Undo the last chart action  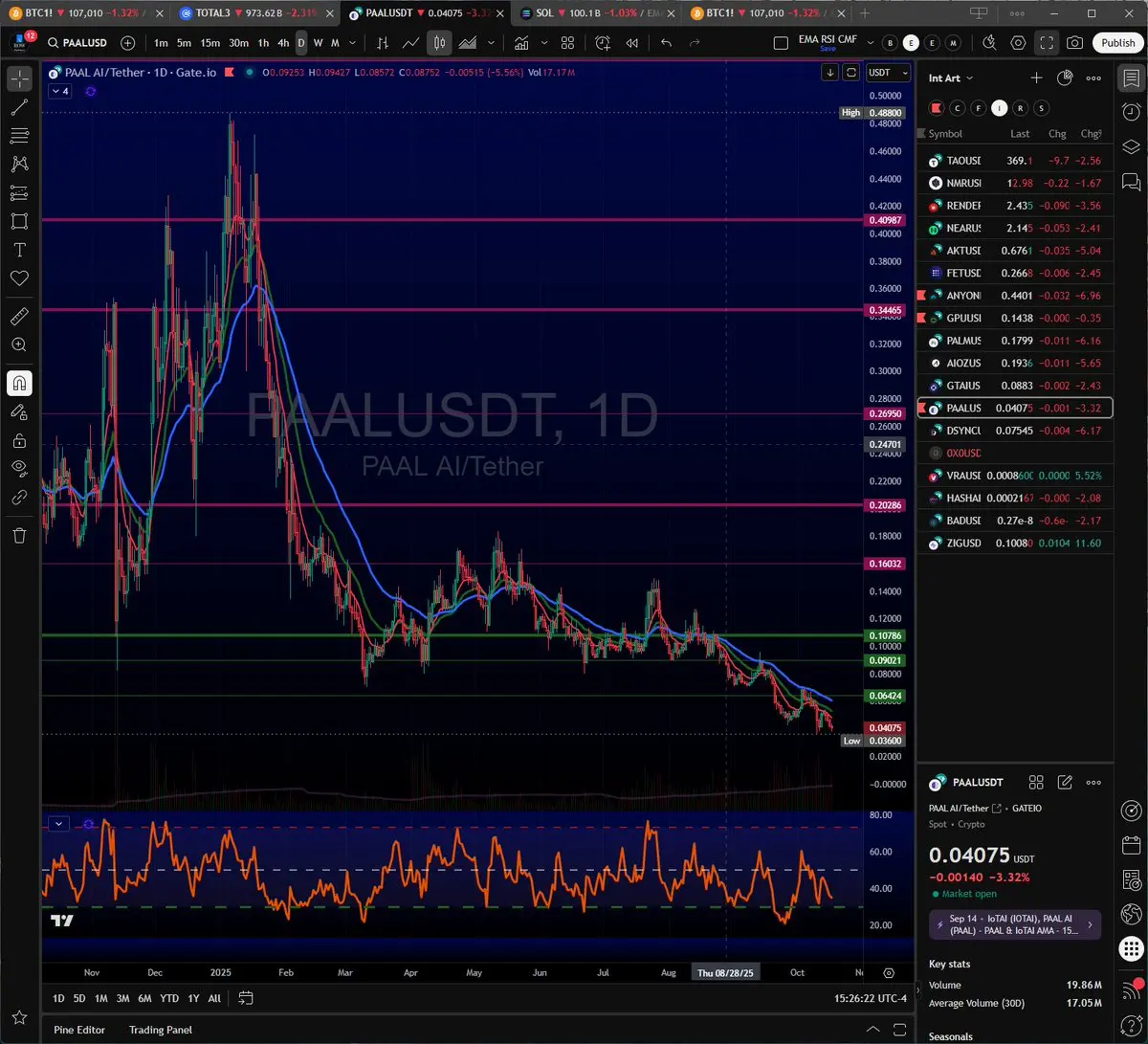coord(667,43)
